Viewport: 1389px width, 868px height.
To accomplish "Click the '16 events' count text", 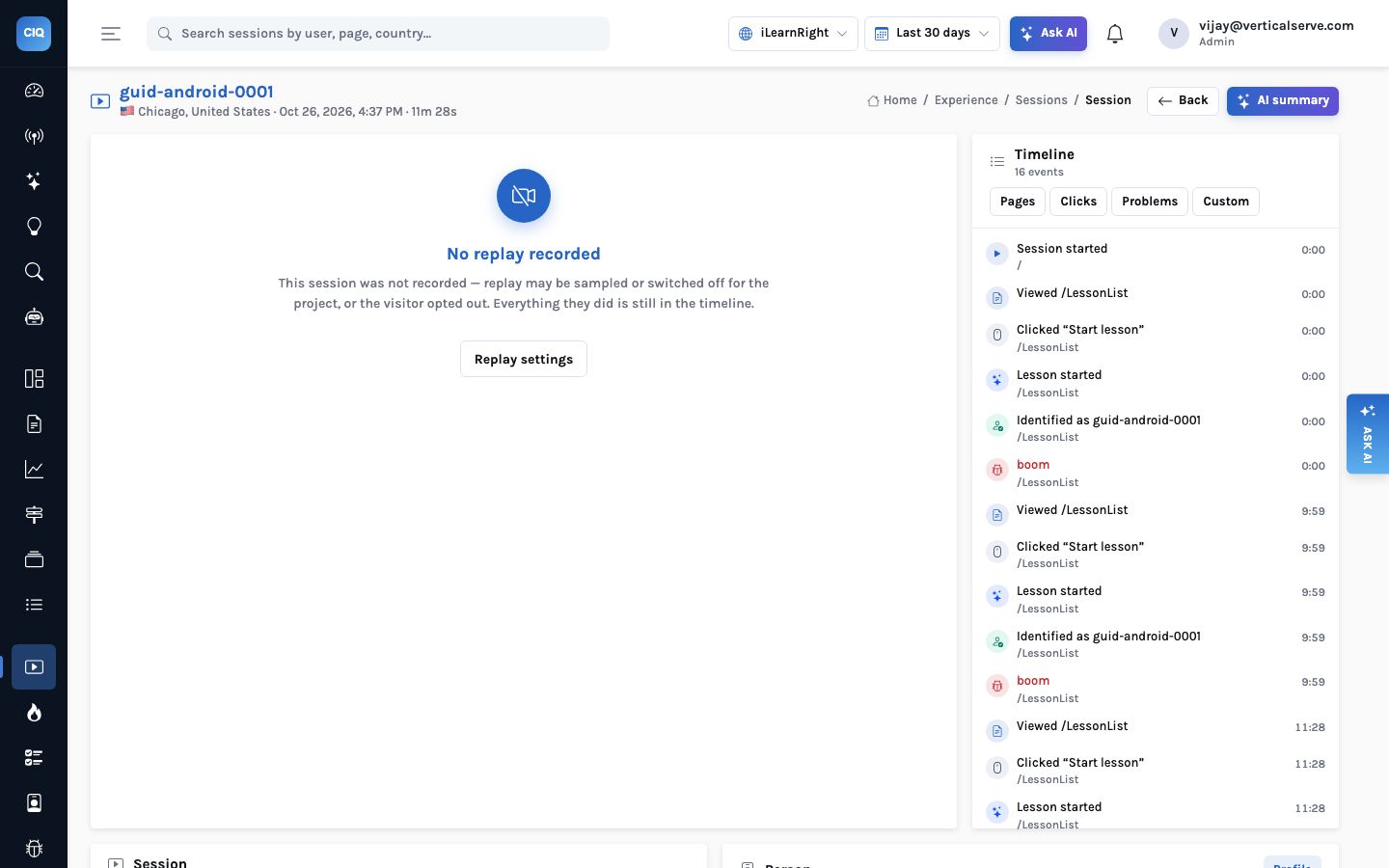I will (1039, 172).
